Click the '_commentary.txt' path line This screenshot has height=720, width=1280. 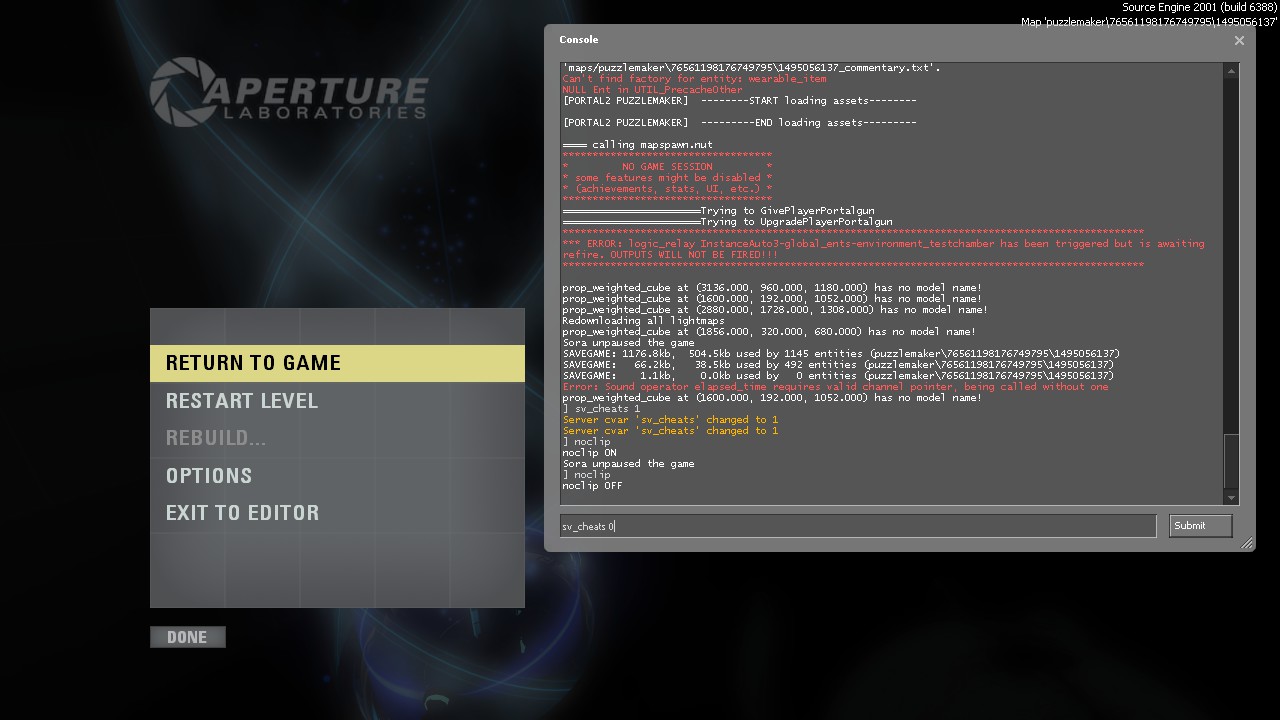pyautogui.click(x=751, y=68)
